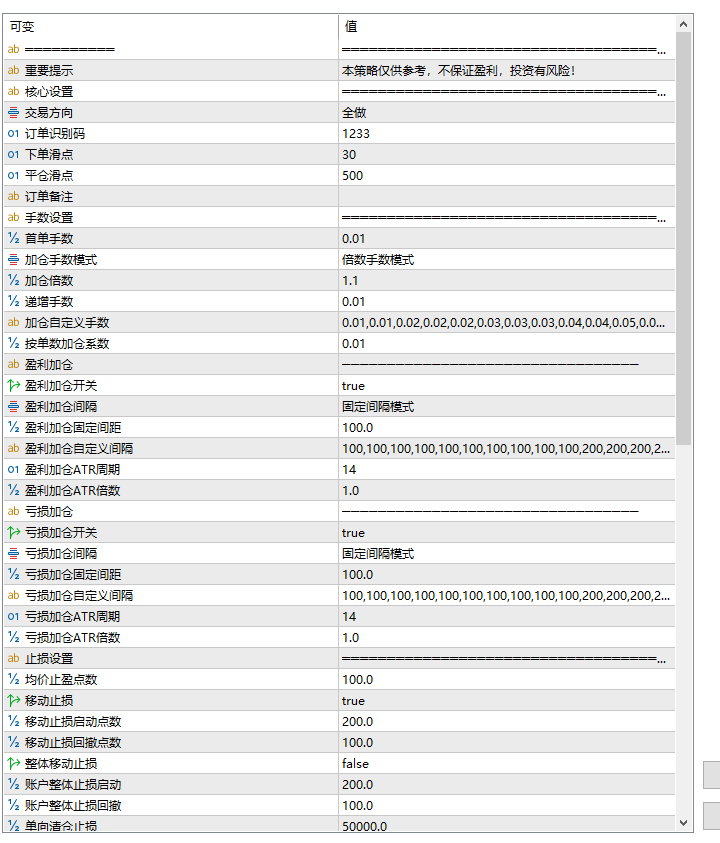This screenshot has width=720, height=843.
Task: Click the integer icon beside 下单滑点
Action: click(13, 154)
